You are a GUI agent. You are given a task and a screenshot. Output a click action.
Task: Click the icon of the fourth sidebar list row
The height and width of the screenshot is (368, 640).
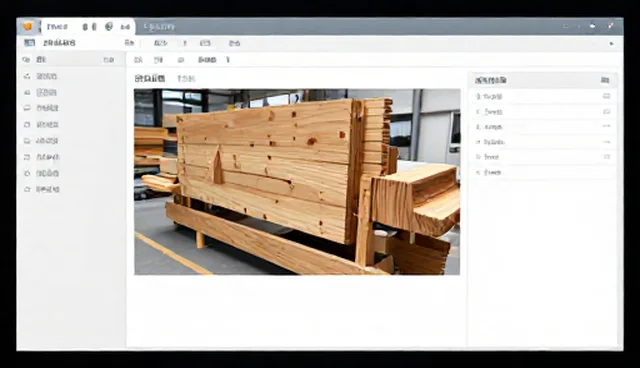click(x=27, y=124)
